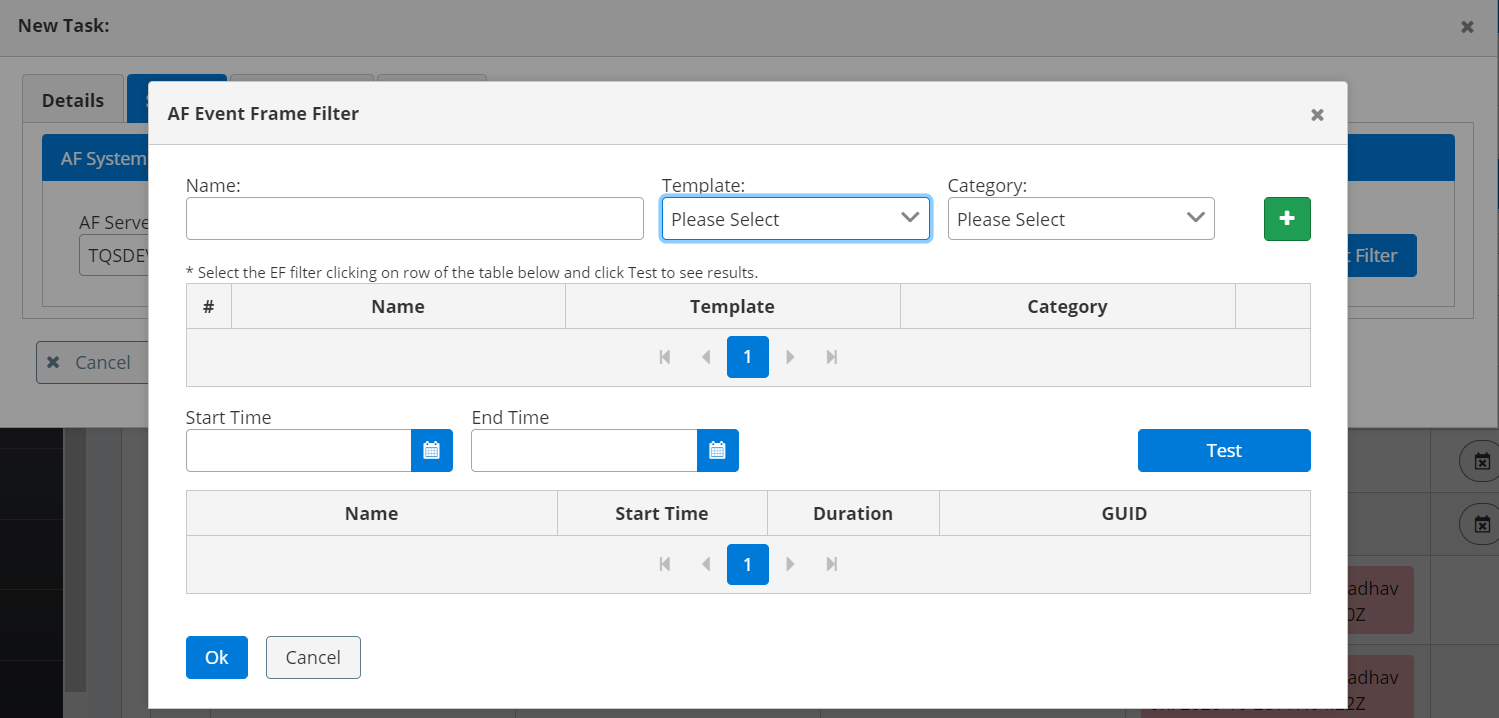Expand the Category dropdown

pyautogui.click(x=1080, y=219)
